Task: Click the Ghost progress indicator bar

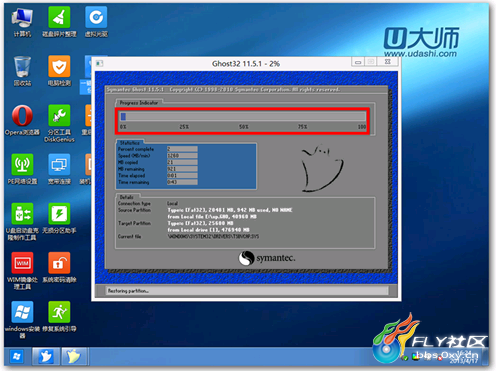Action: (243, 116)
